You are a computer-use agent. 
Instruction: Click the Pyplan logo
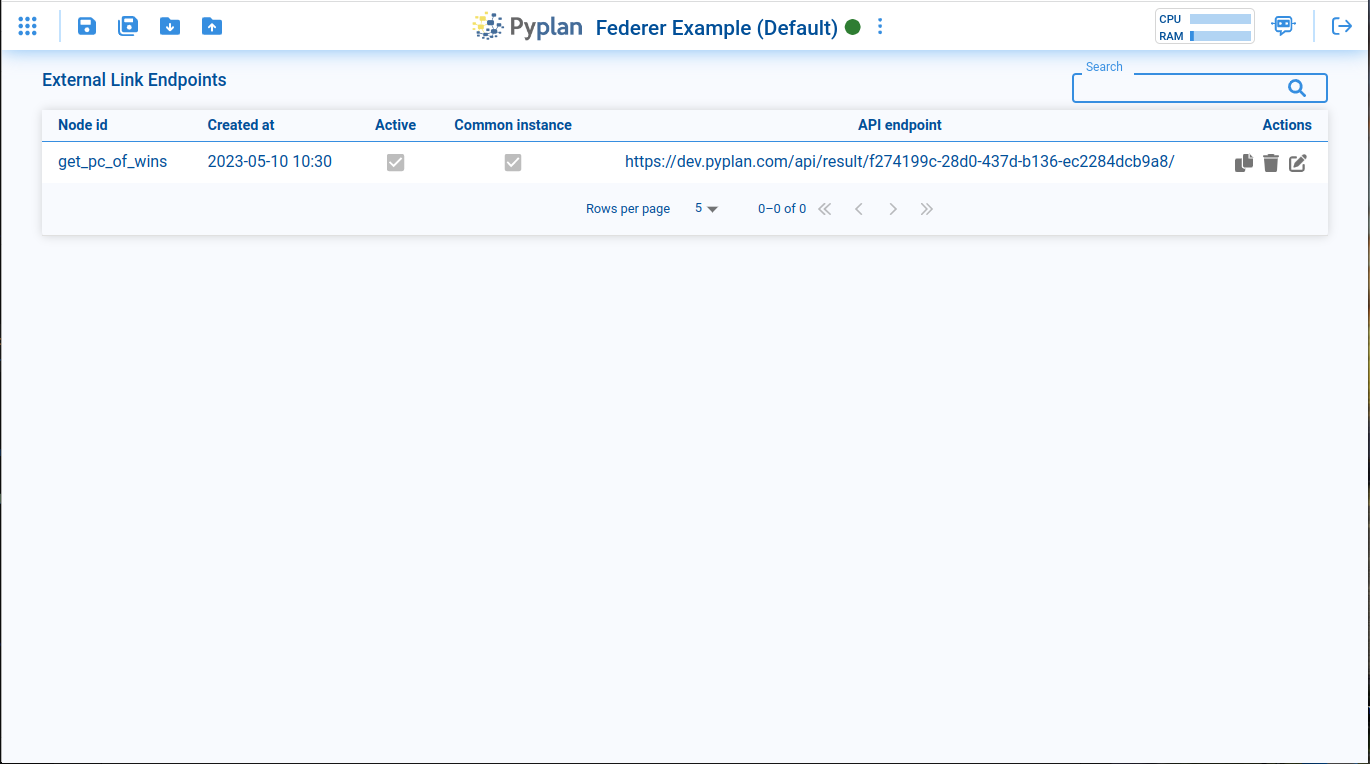(528, 26)
